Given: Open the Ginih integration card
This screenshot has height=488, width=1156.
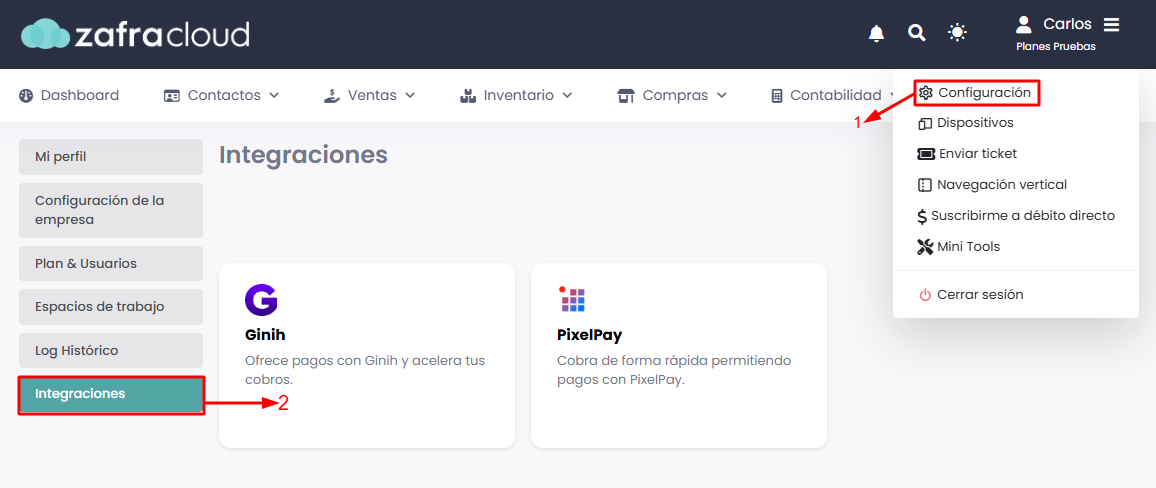Looking at the screenshot, I should coord(366,355).
